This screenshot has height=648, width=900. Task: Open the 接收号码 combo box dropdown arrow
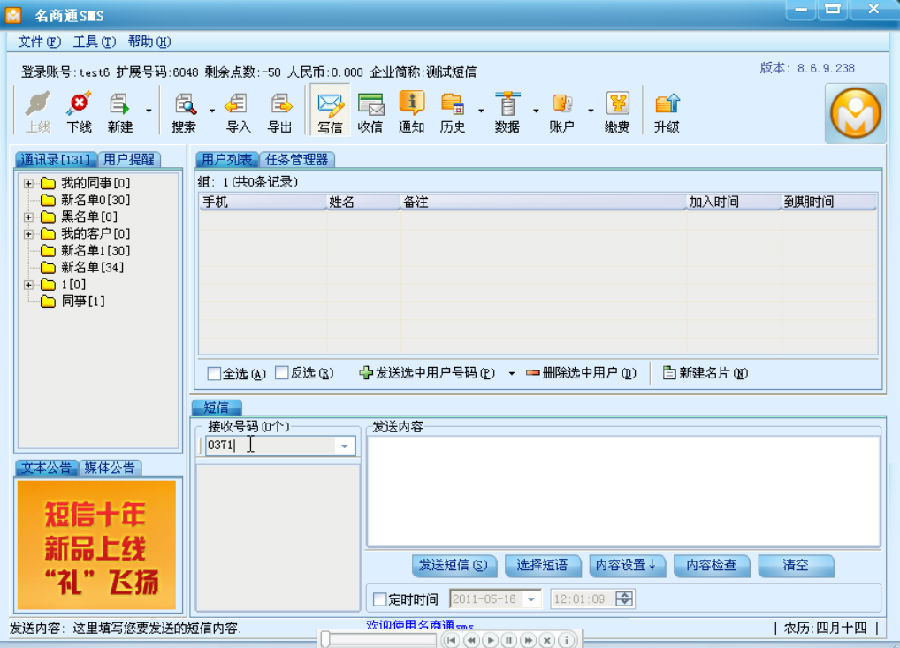point(344,446)
